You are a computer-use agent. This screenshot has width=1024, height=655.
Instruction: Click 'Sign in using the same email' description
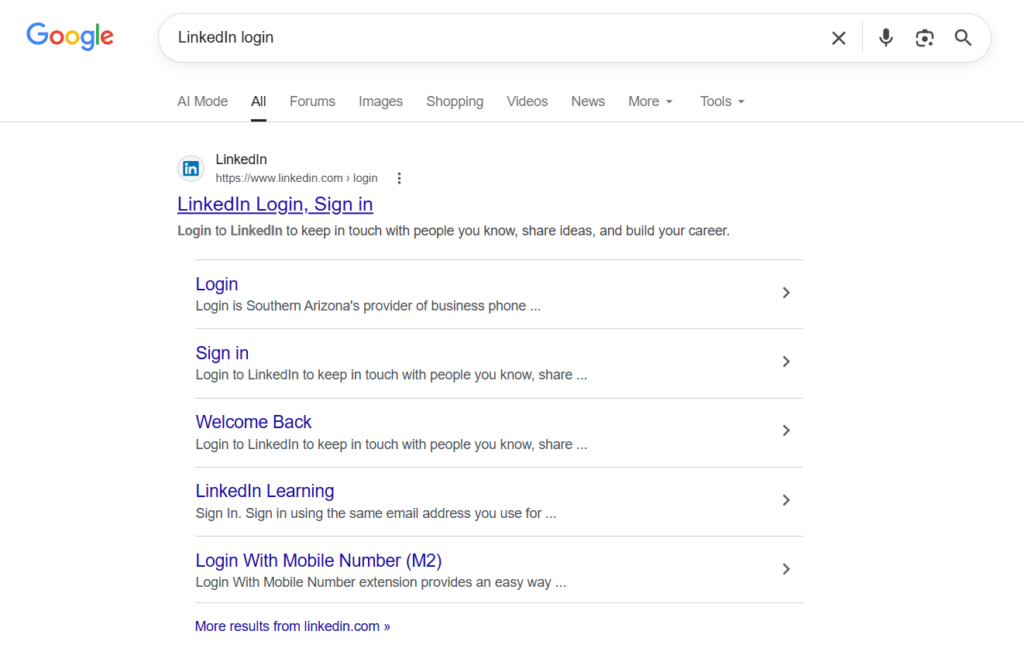(376, 513)
